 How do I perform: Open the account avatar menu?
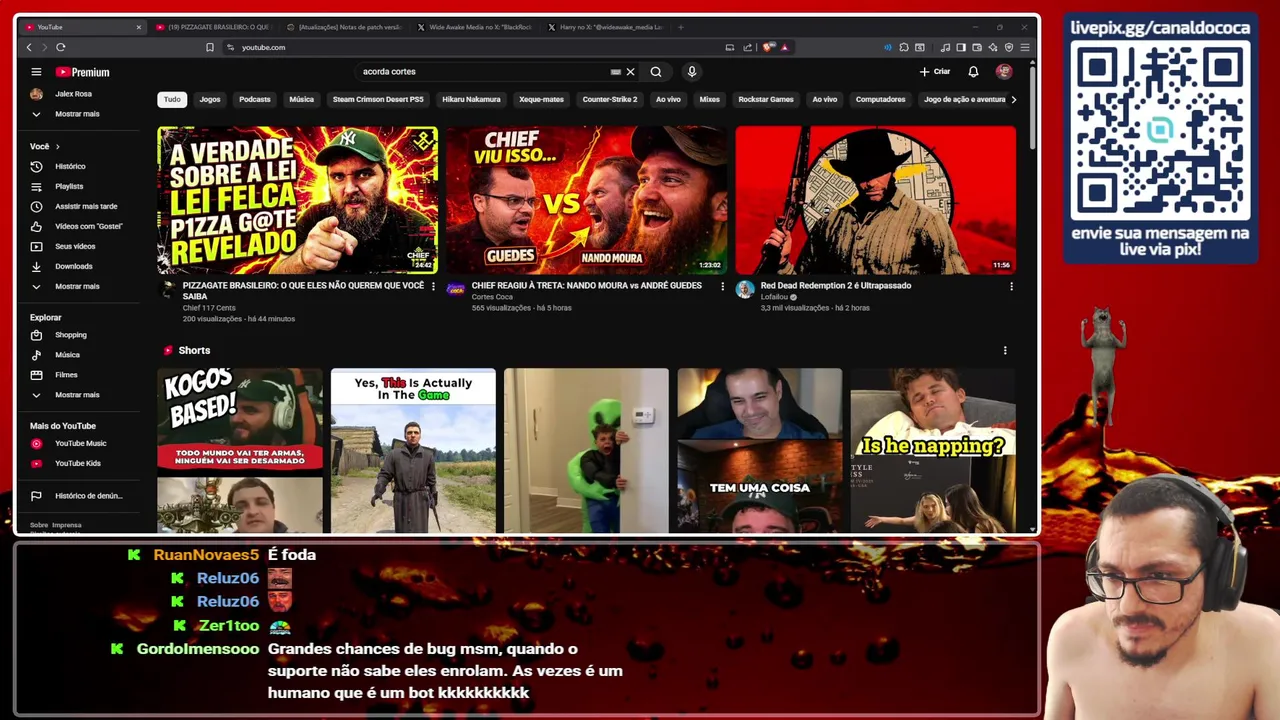(x=1004, y=72)
